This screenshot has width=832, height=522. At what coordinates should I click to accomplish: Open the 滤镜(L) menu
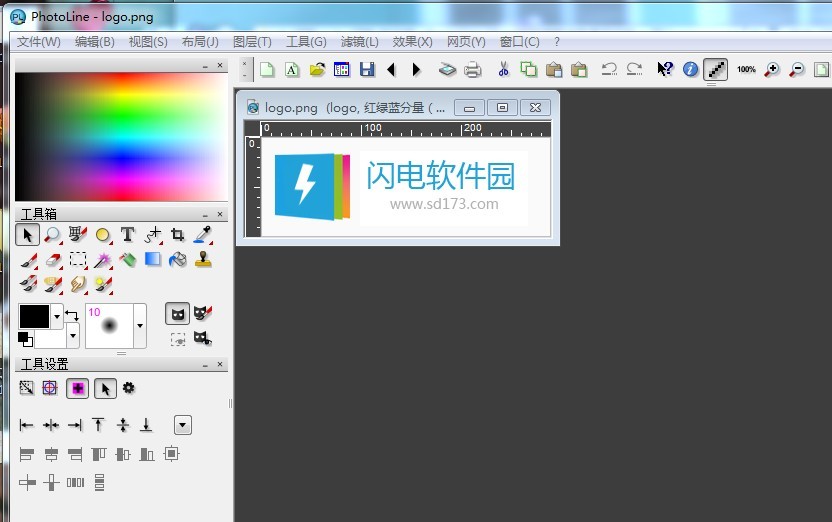[x=359, y=41]
